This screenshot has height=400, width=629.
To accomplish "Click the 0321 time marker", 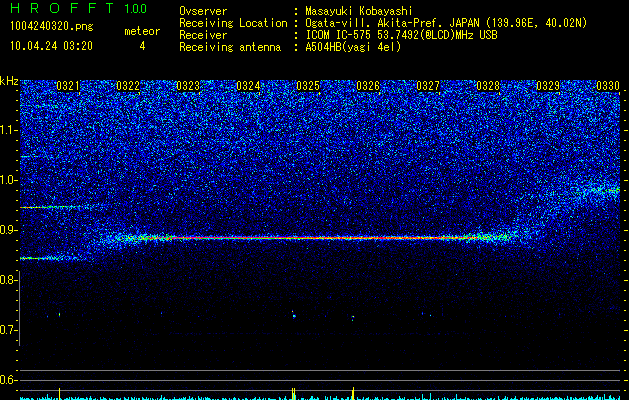I will tap(68, 86).
